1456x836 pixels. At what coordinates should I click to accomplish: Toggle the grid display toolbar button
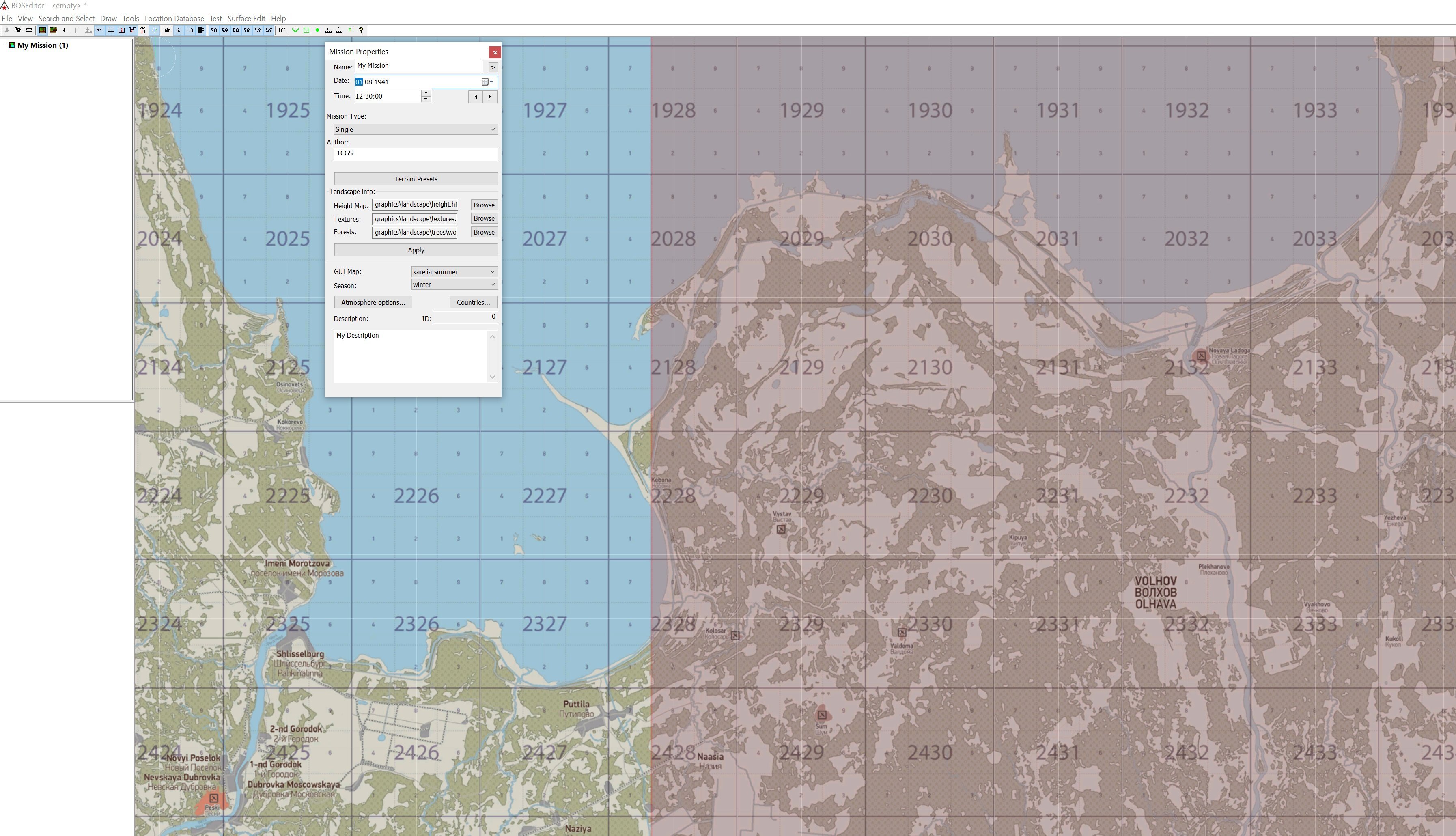tap(110, 30)
